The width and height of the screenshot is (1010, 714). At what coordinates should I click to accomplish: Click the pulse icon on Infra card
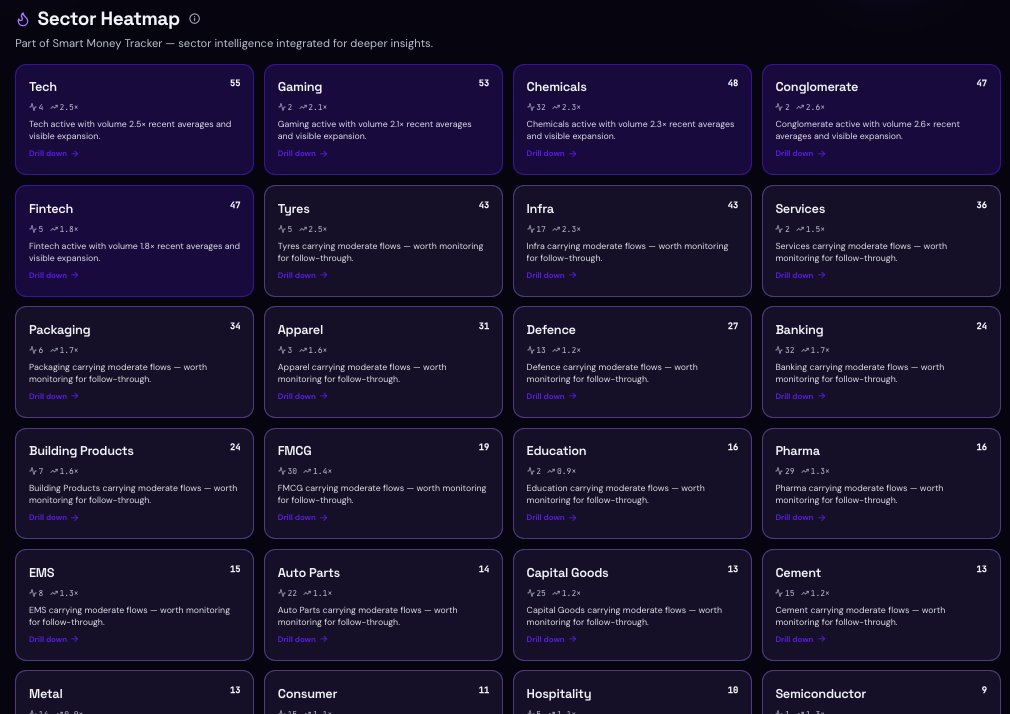[530, 229]
